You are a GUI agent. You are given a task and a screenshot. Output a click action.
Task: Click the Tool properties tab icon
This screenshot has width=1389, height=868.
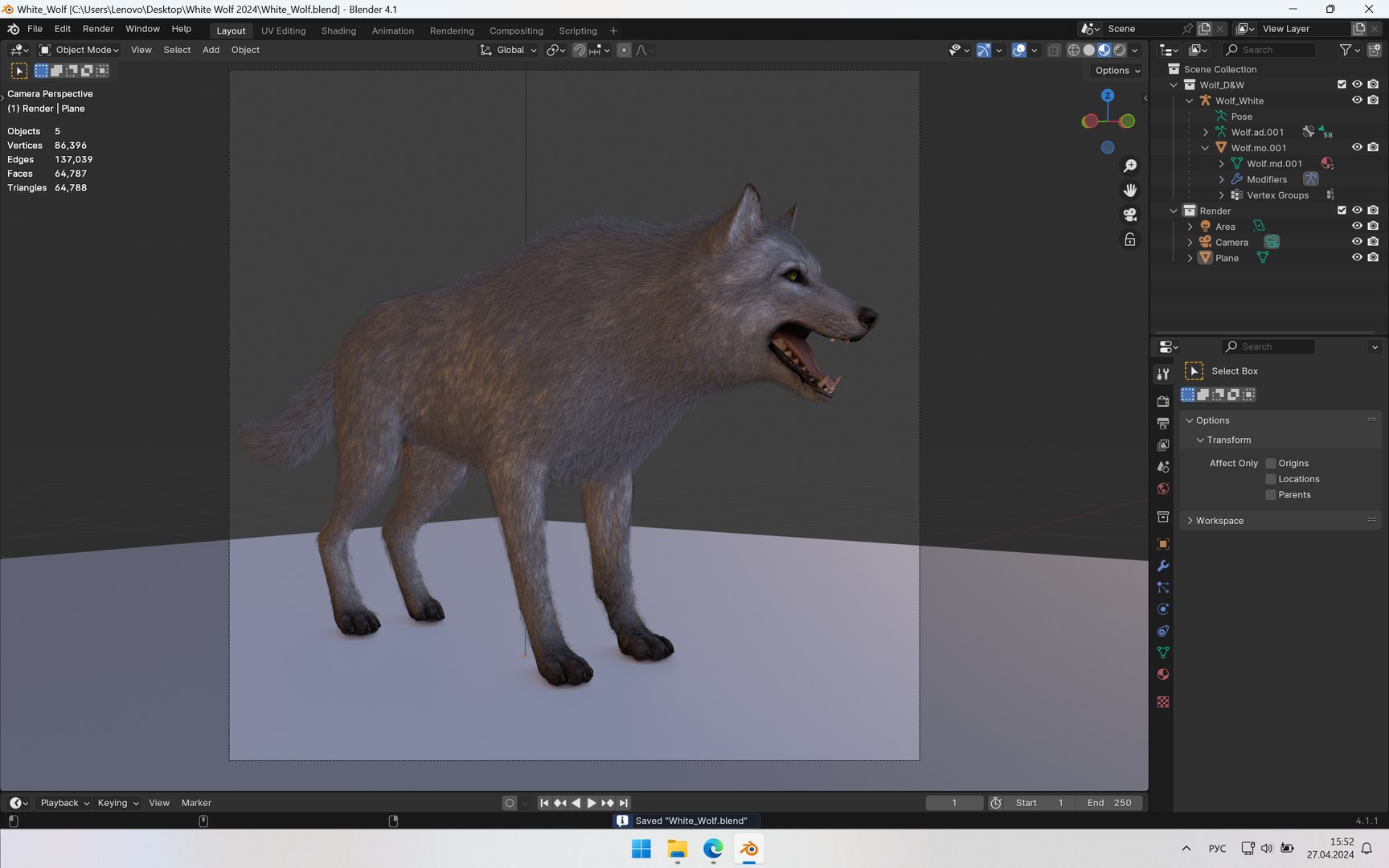(x=1163, y=374)
